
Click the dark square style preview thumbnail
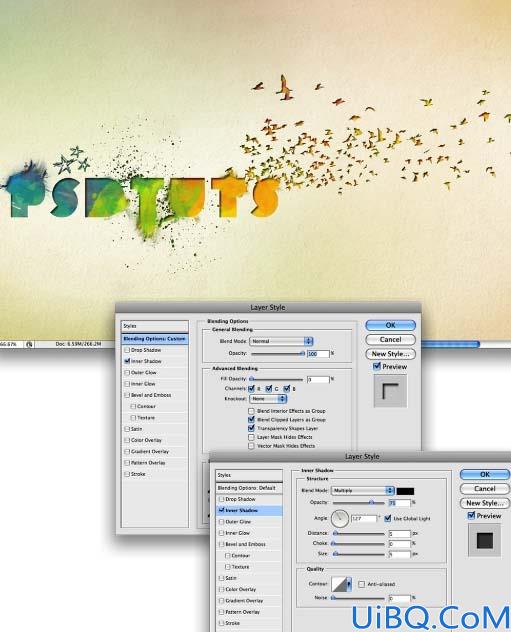tap(484, 540)
